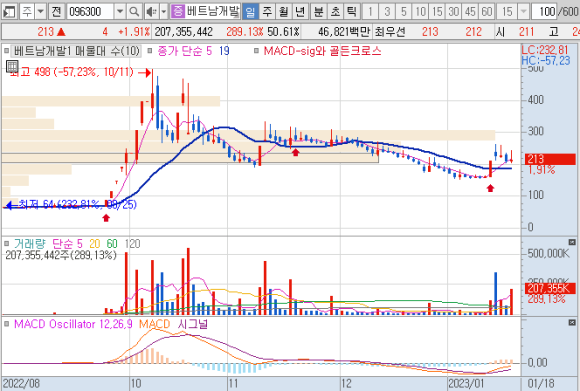Open dropdown arrow next to '주' button
This screenshot has width=580, height=391.
[x=41, y=12]
